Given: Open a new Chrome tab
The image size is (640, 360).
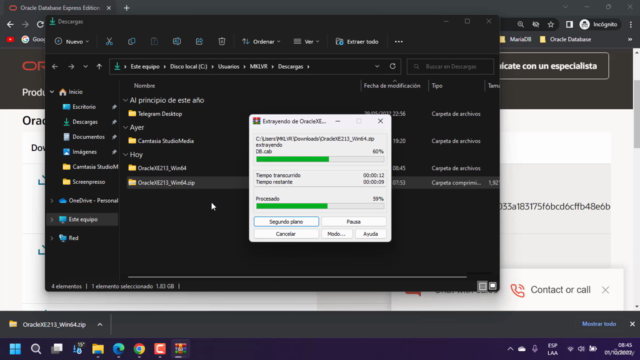Looking at the screenshot, I should (x=127, y=8).
